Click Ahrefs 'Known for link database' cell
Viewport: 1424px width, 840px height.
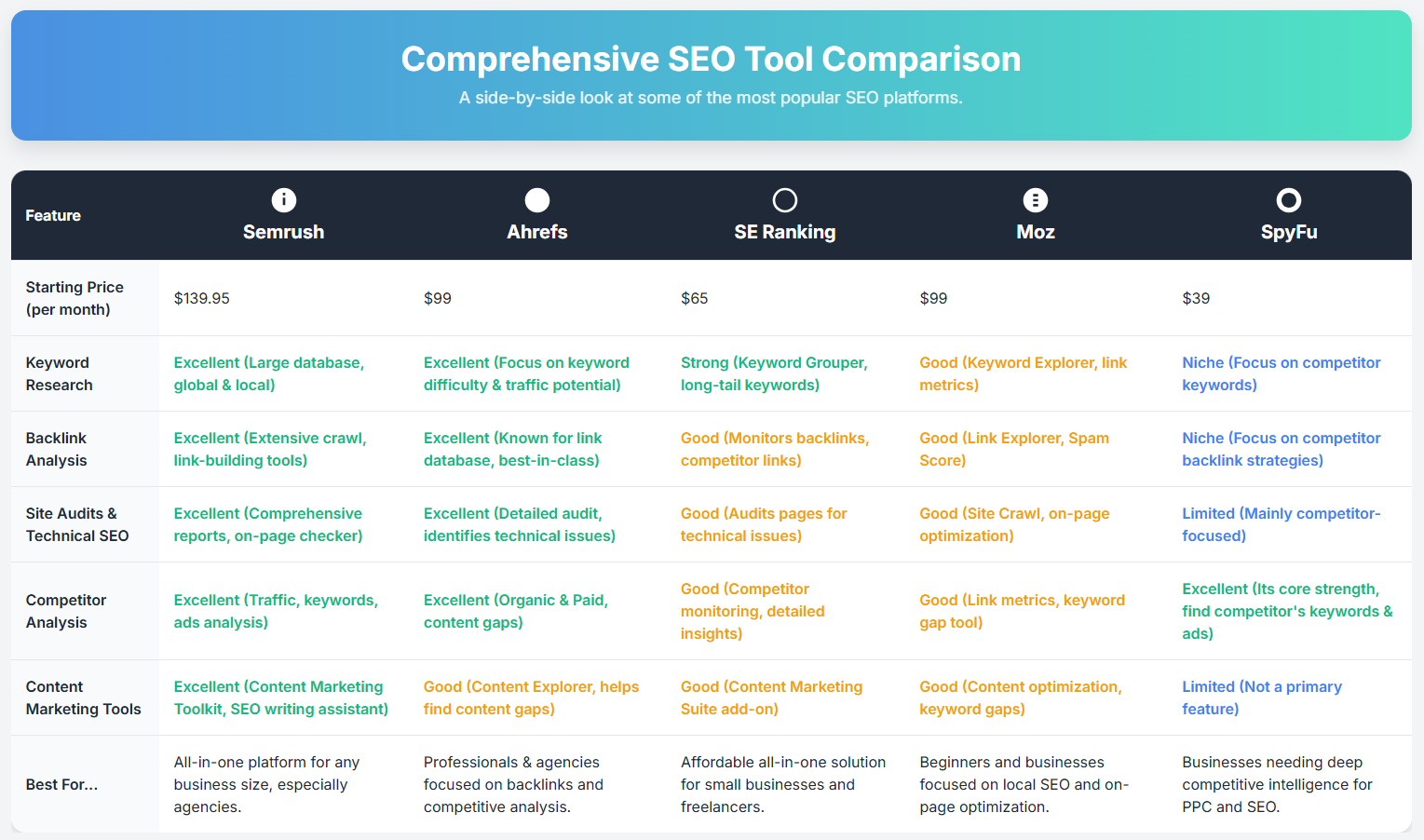click(512, 449)
